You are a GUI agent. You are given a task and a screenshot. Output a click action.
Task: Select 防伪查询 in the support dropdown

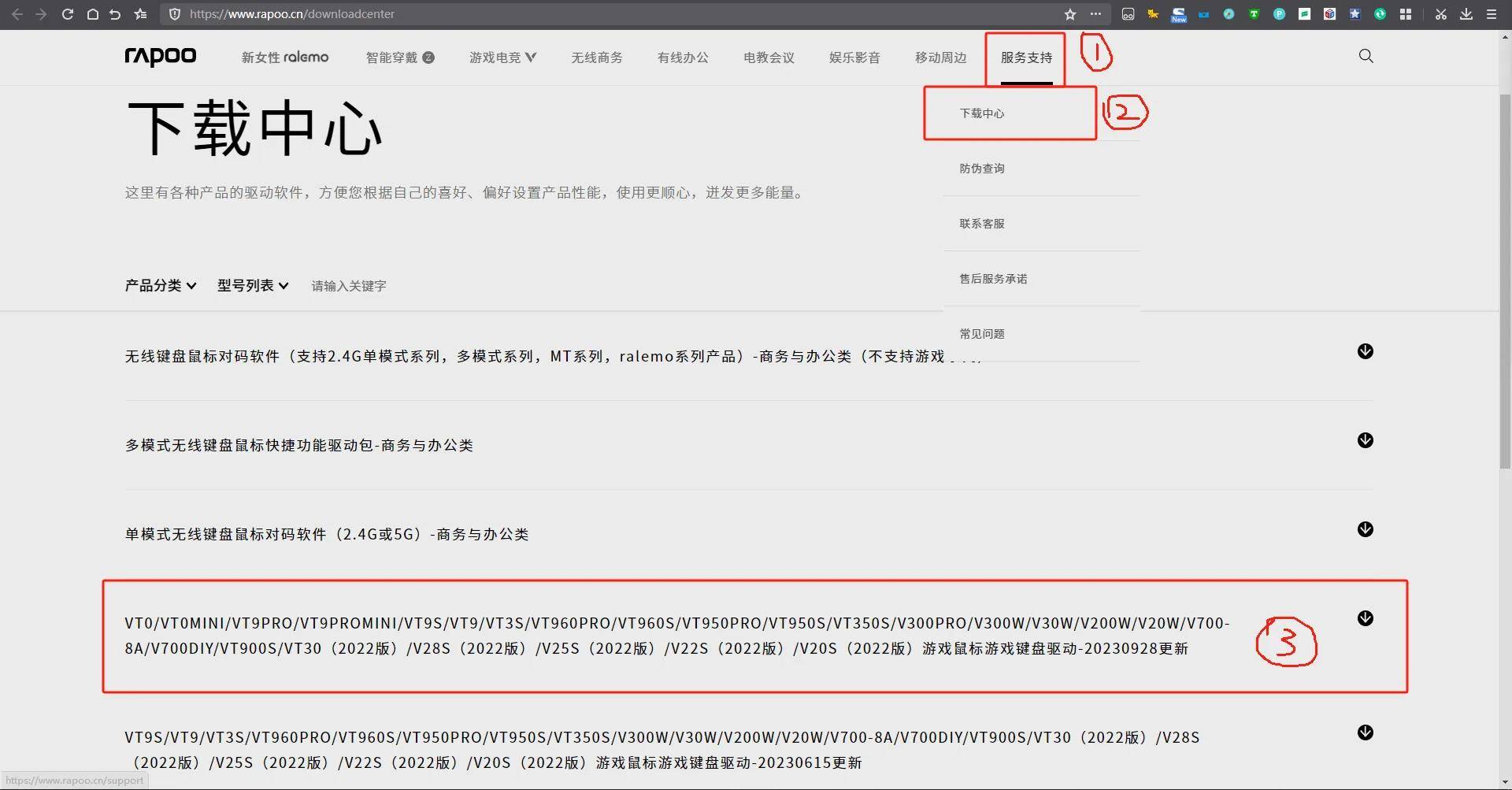pos(982,169)
